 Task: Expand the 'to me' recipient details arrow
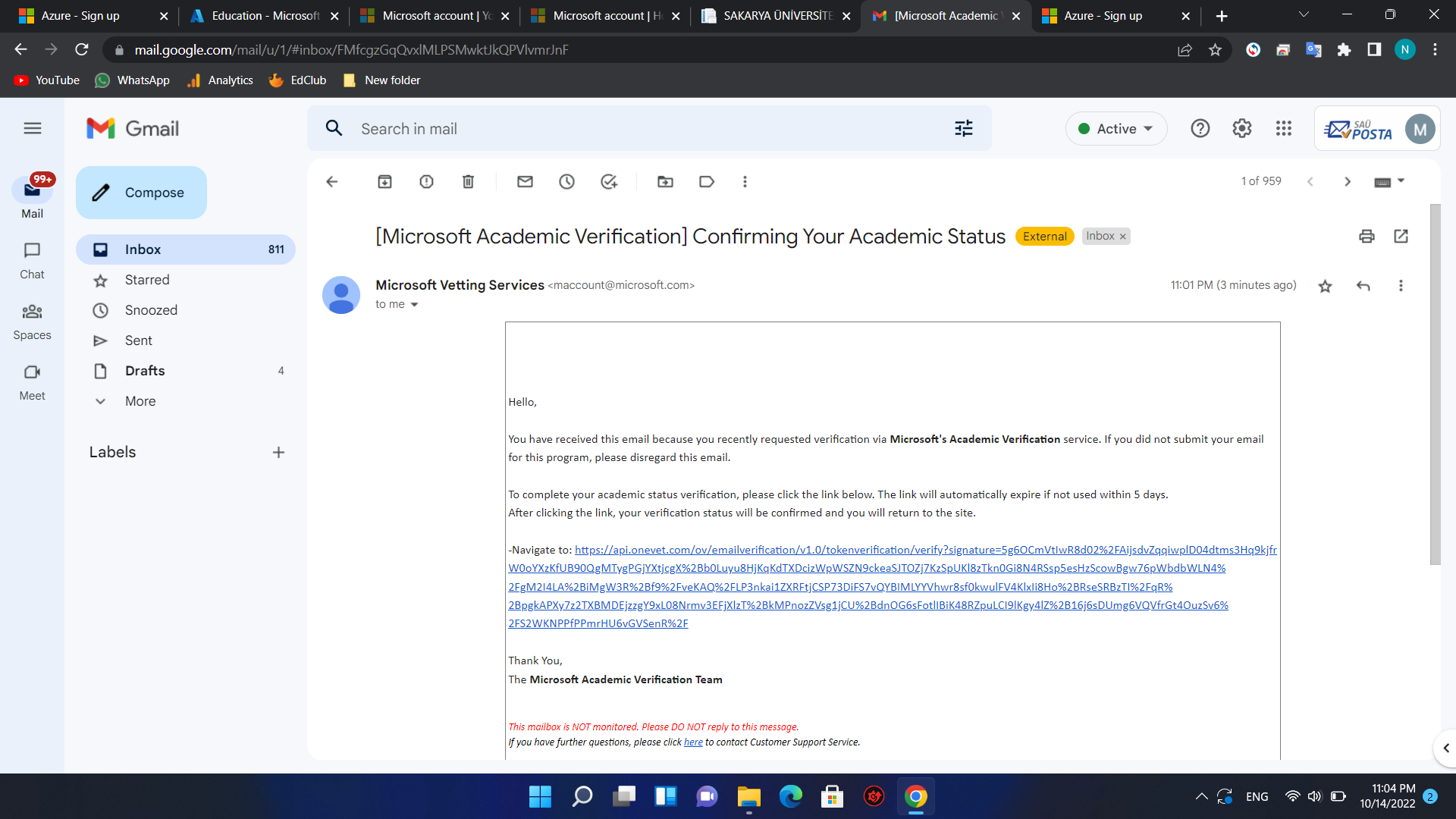point(414,305)
